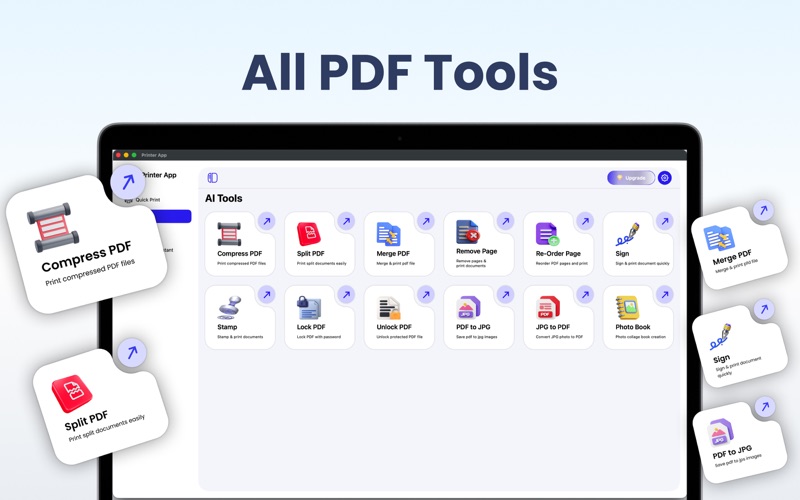Click the large floating Compress PDF card
800x500 pixels.
point(86,244)
